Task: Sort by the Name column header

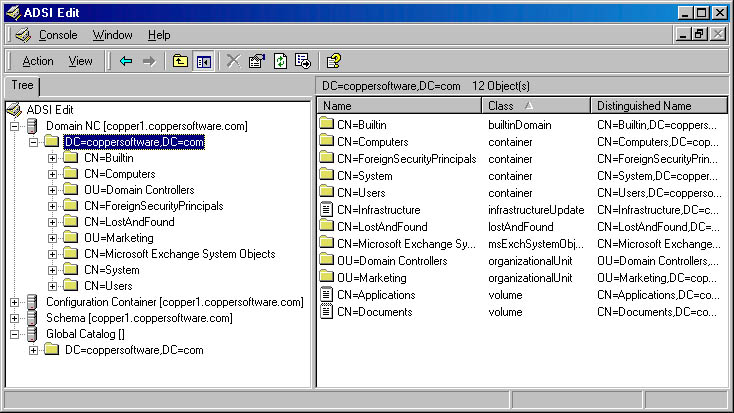Action: [399, 106]
